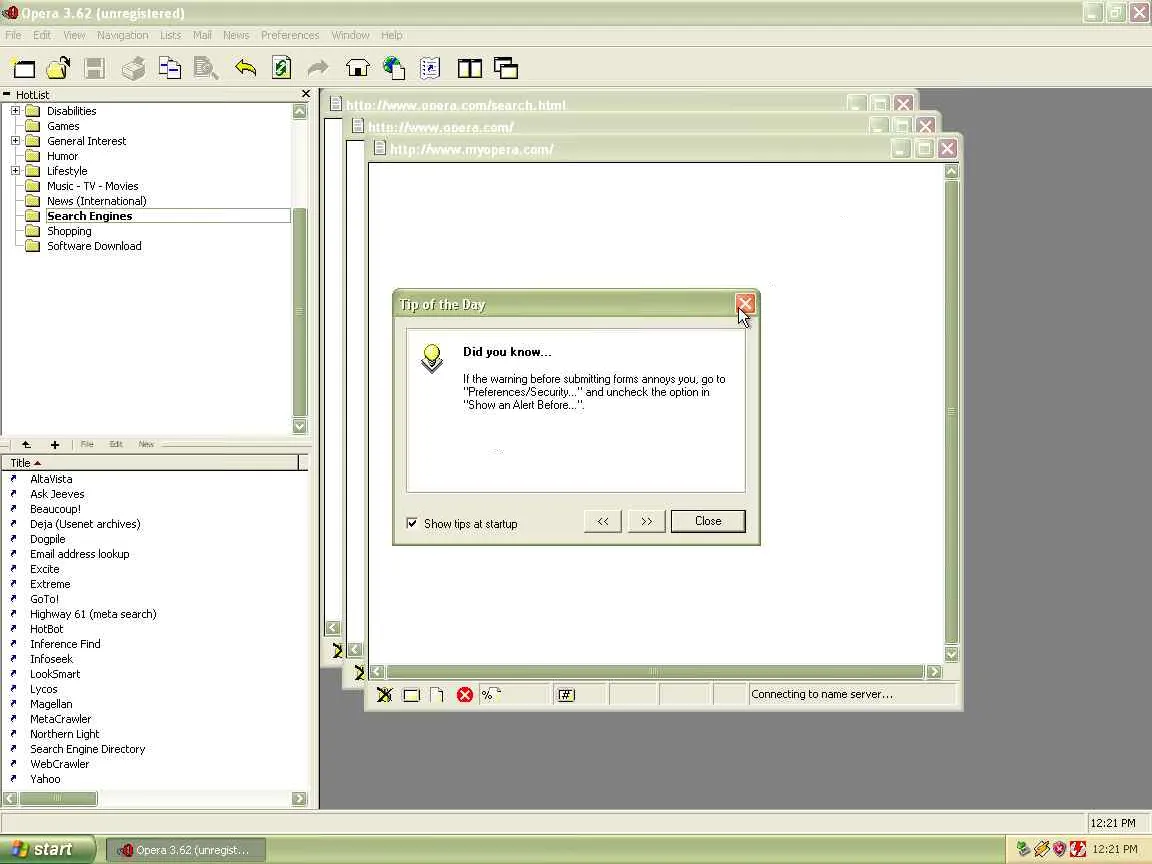The height and width of the screenshot is (864, 1152).
Task: Select the Games folder
Action: click(63, 126)
